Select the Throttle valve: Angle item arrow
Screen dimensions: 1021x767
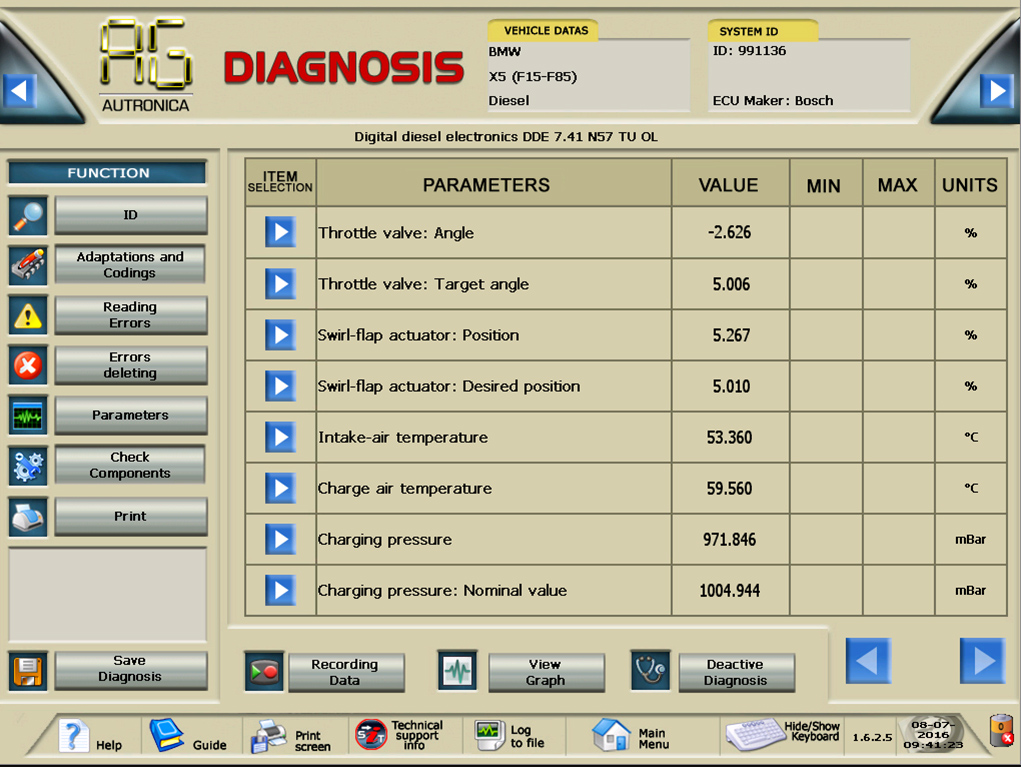click(280, 233)
